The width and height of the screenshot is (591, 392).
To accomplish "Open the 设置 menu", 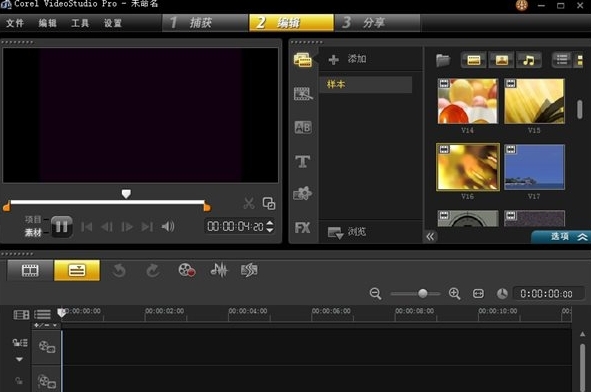I will pos(113,23).
